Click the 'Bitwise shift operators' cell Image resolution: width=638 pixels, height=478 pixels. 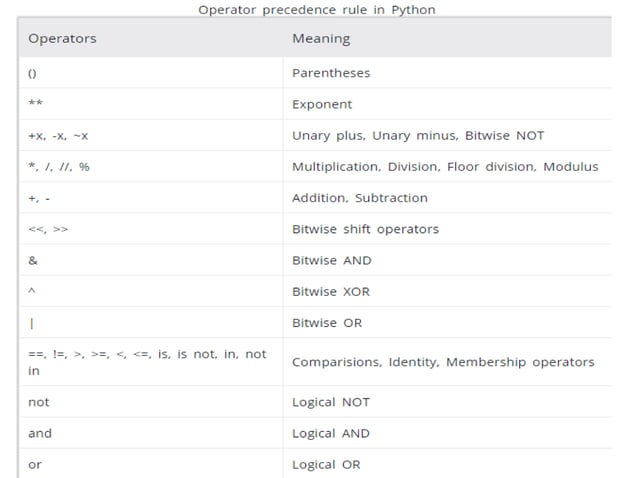[x=365, y=229]
